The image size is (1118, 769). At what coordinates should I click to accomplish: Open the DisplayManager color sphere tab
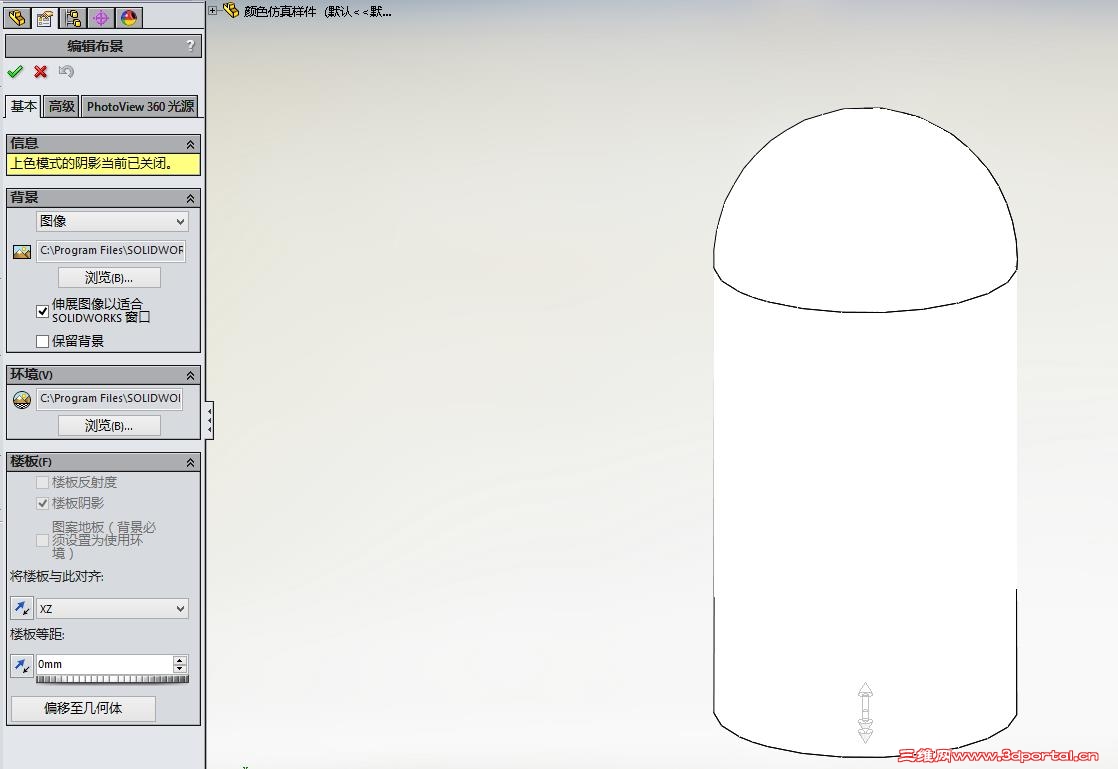128,18
